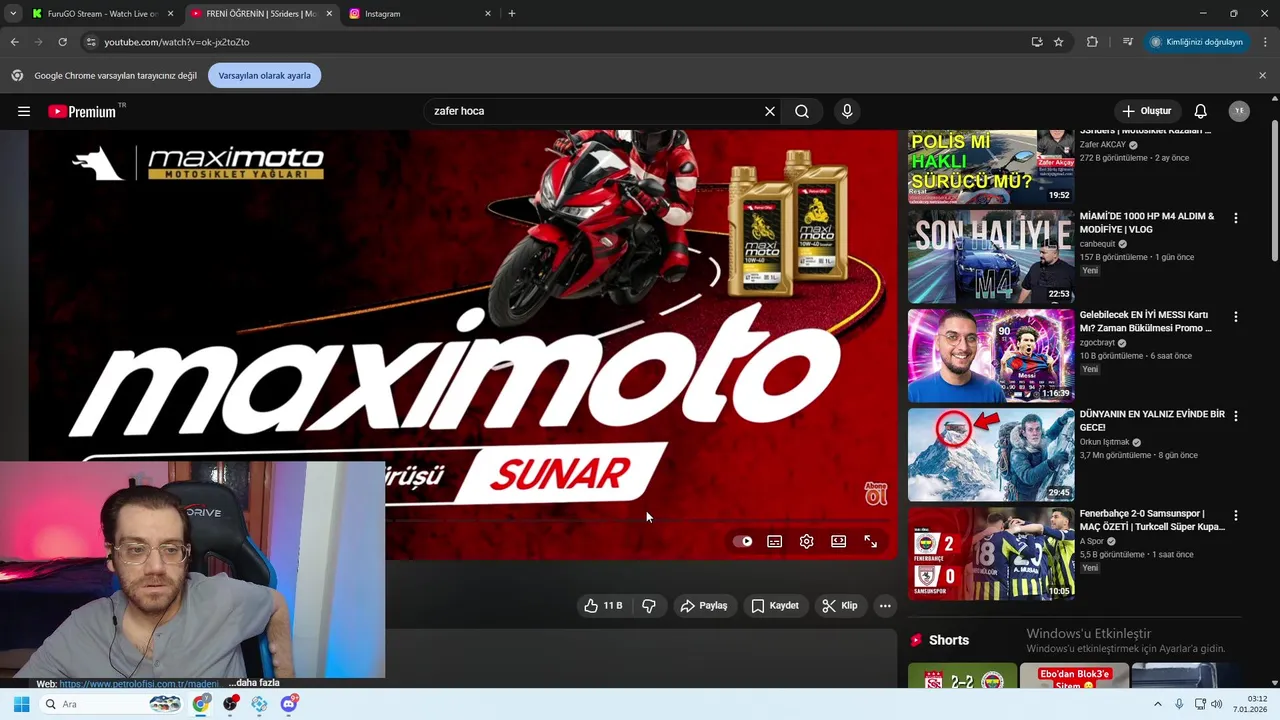Go back with the browser back arrow
Viewport: 1280px width, 720px height.
[14, 42]
